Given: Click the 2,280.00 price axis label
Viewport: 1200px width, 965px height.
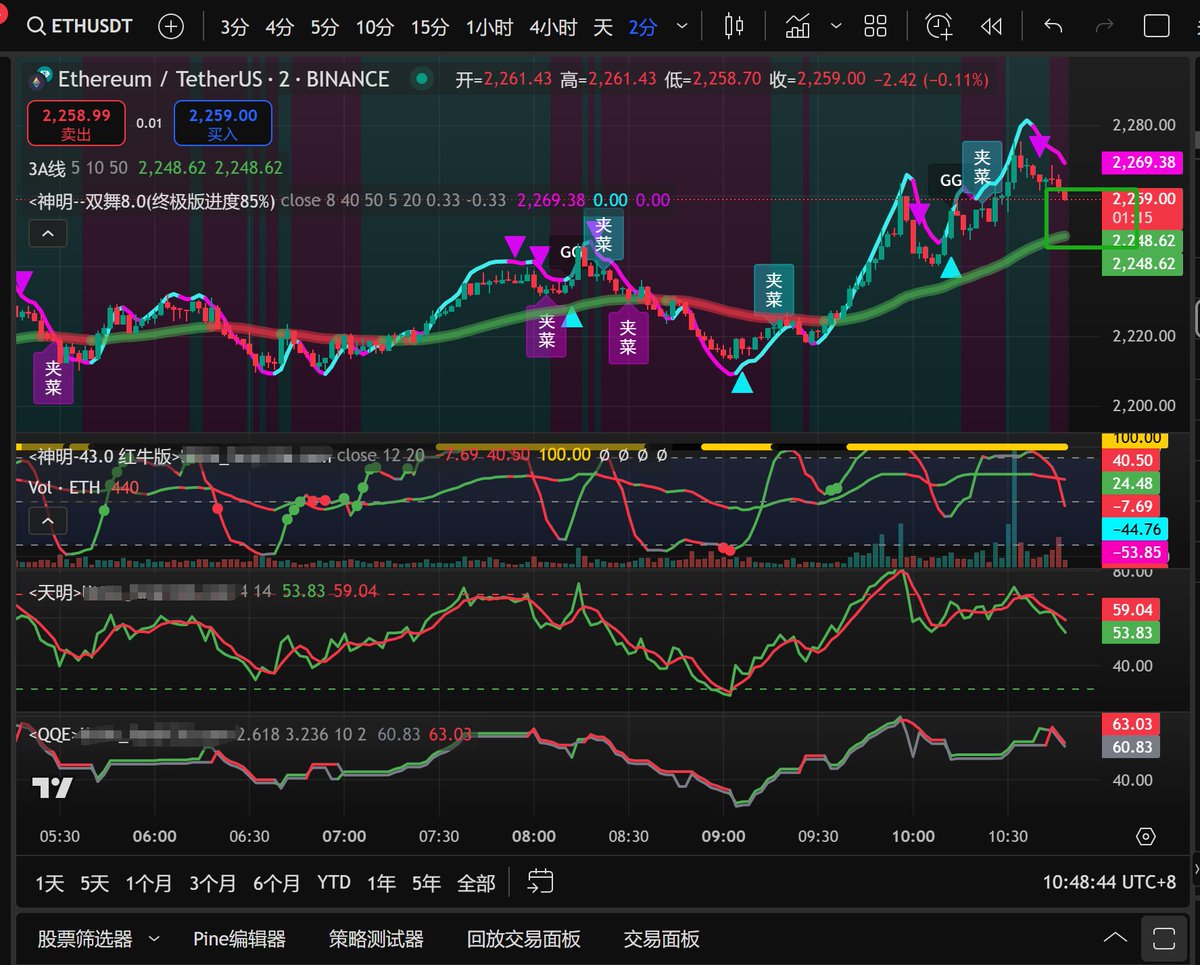Looking at the screenshot, I should (1143, 125).
